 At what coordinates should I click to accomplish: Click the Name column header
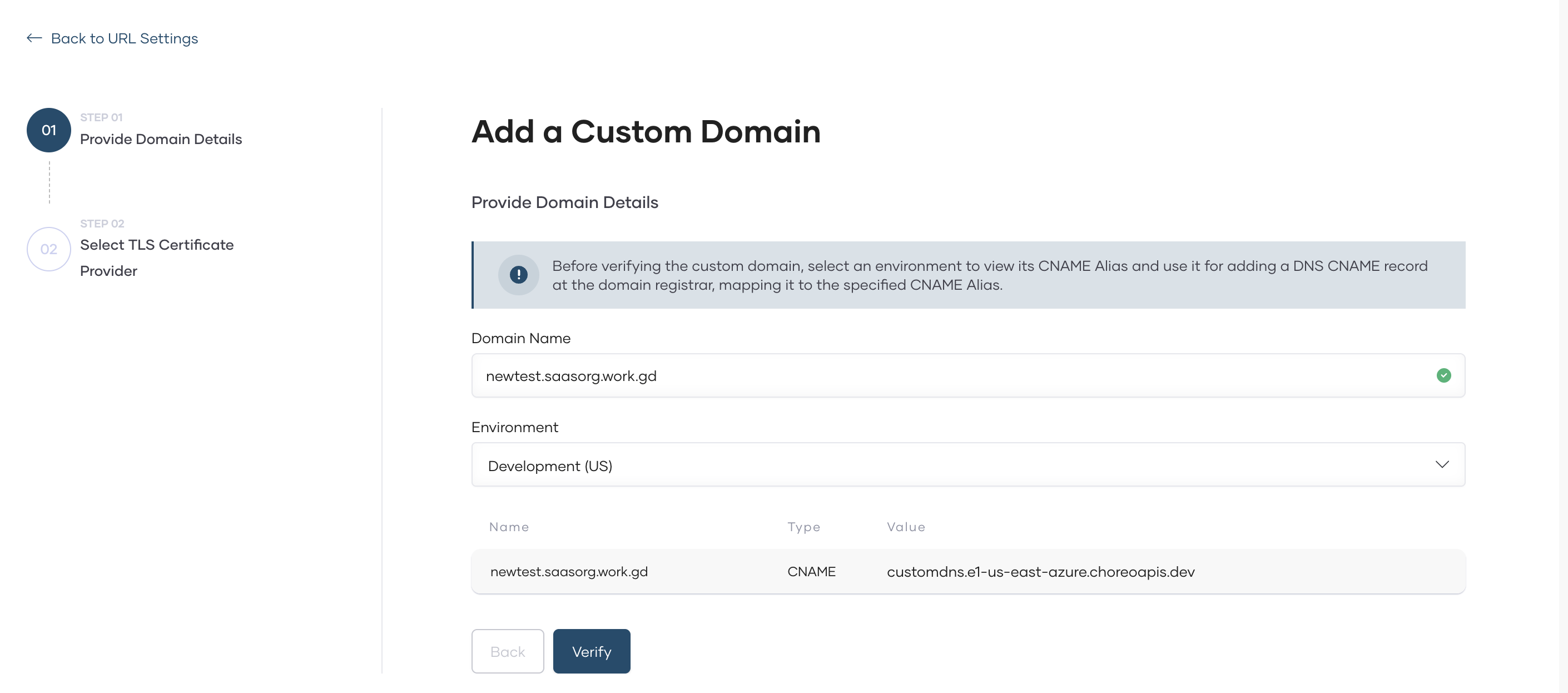(509, 527)
